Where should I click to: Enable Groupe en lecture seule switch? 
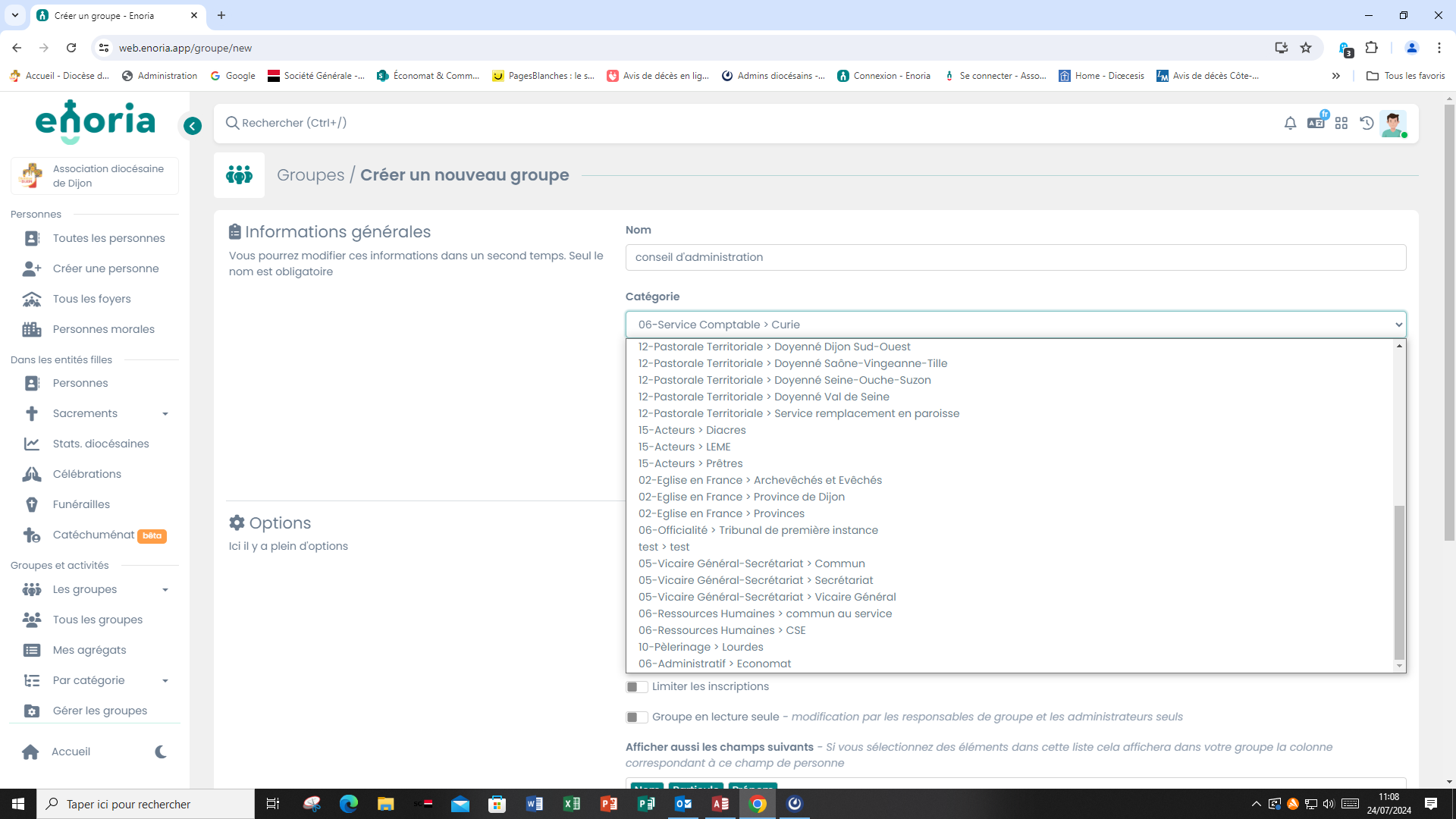636,717
